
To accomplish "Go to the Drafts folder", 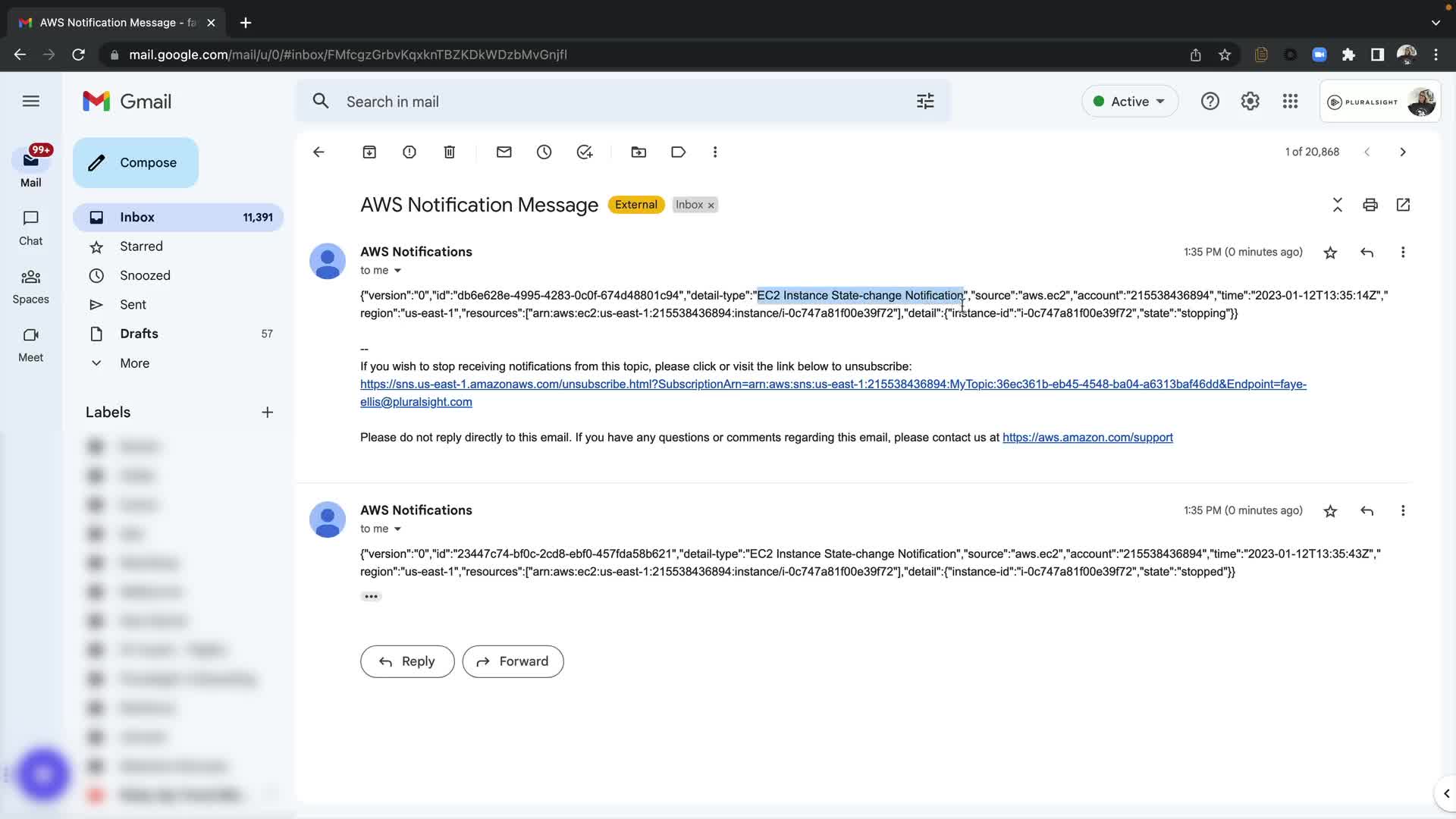I will 139,334.
